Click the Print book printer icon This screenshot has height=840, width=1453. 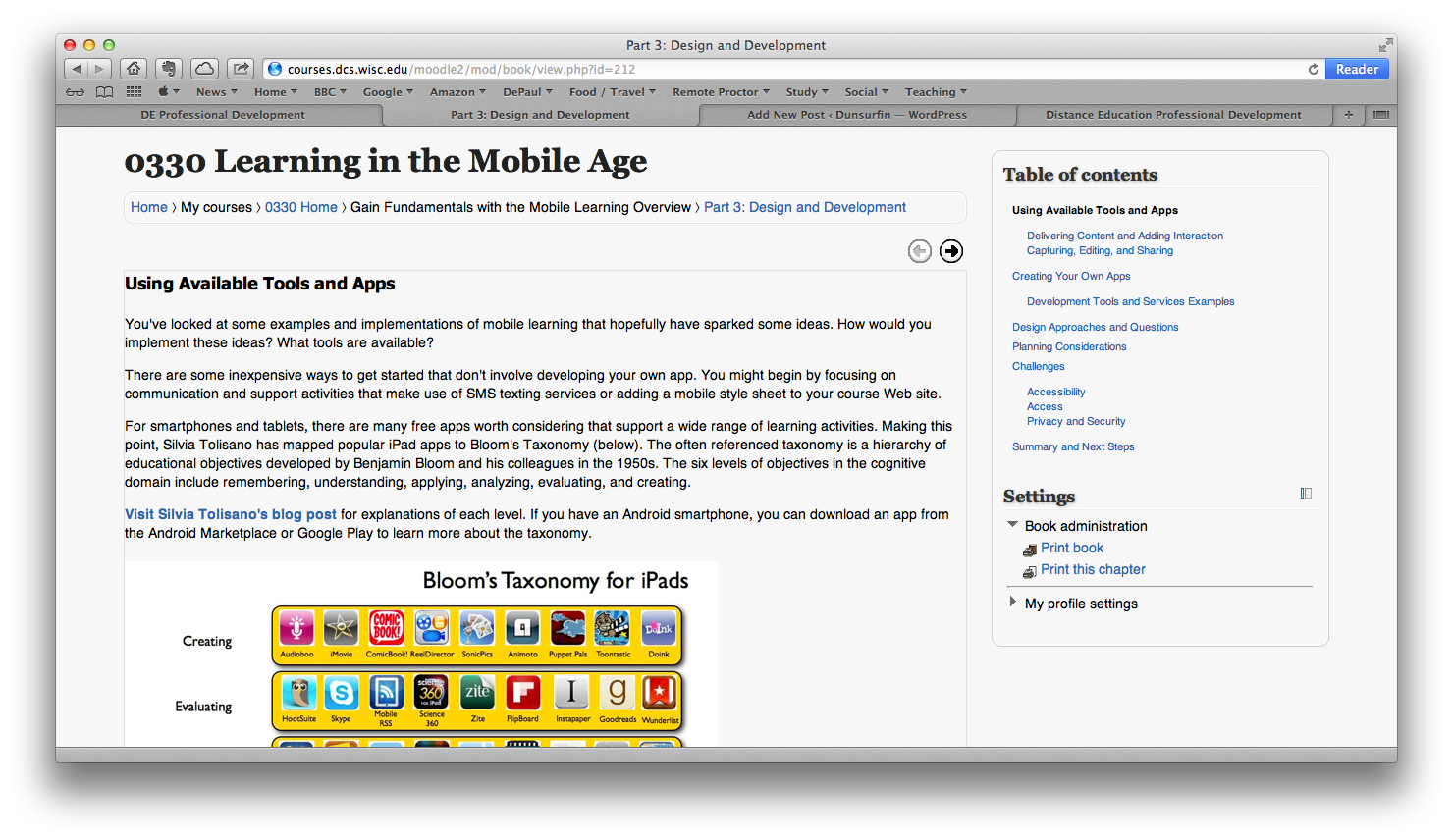point(1030,550)
